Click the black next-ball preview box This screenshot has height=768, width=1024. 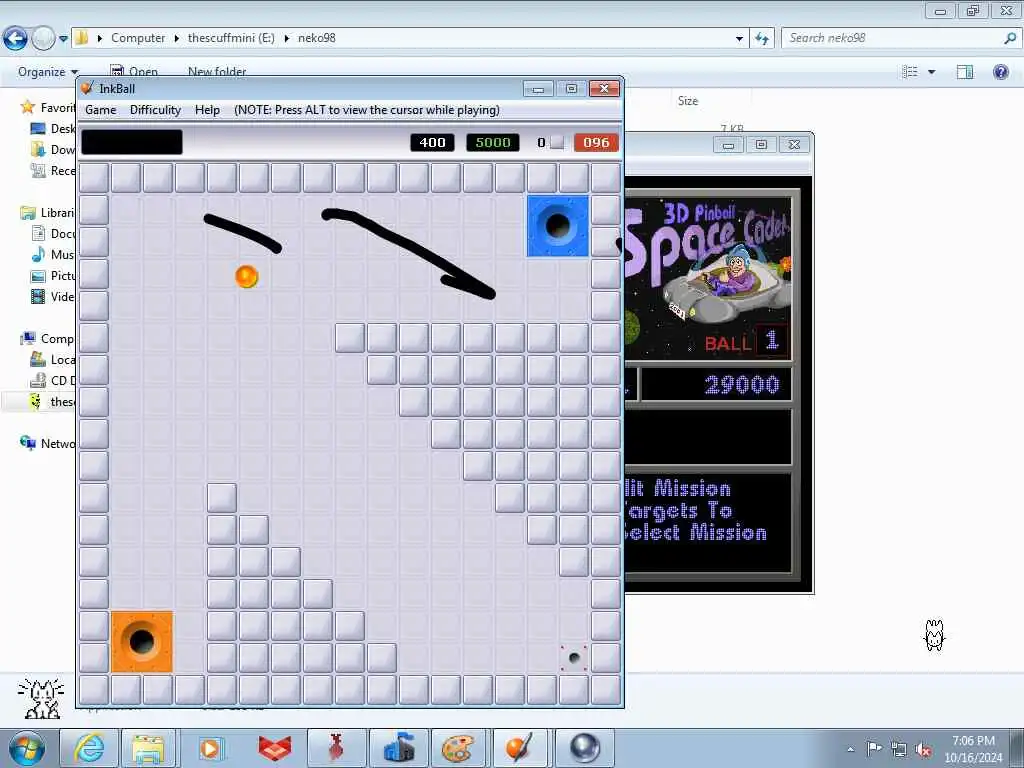(132, 142)
